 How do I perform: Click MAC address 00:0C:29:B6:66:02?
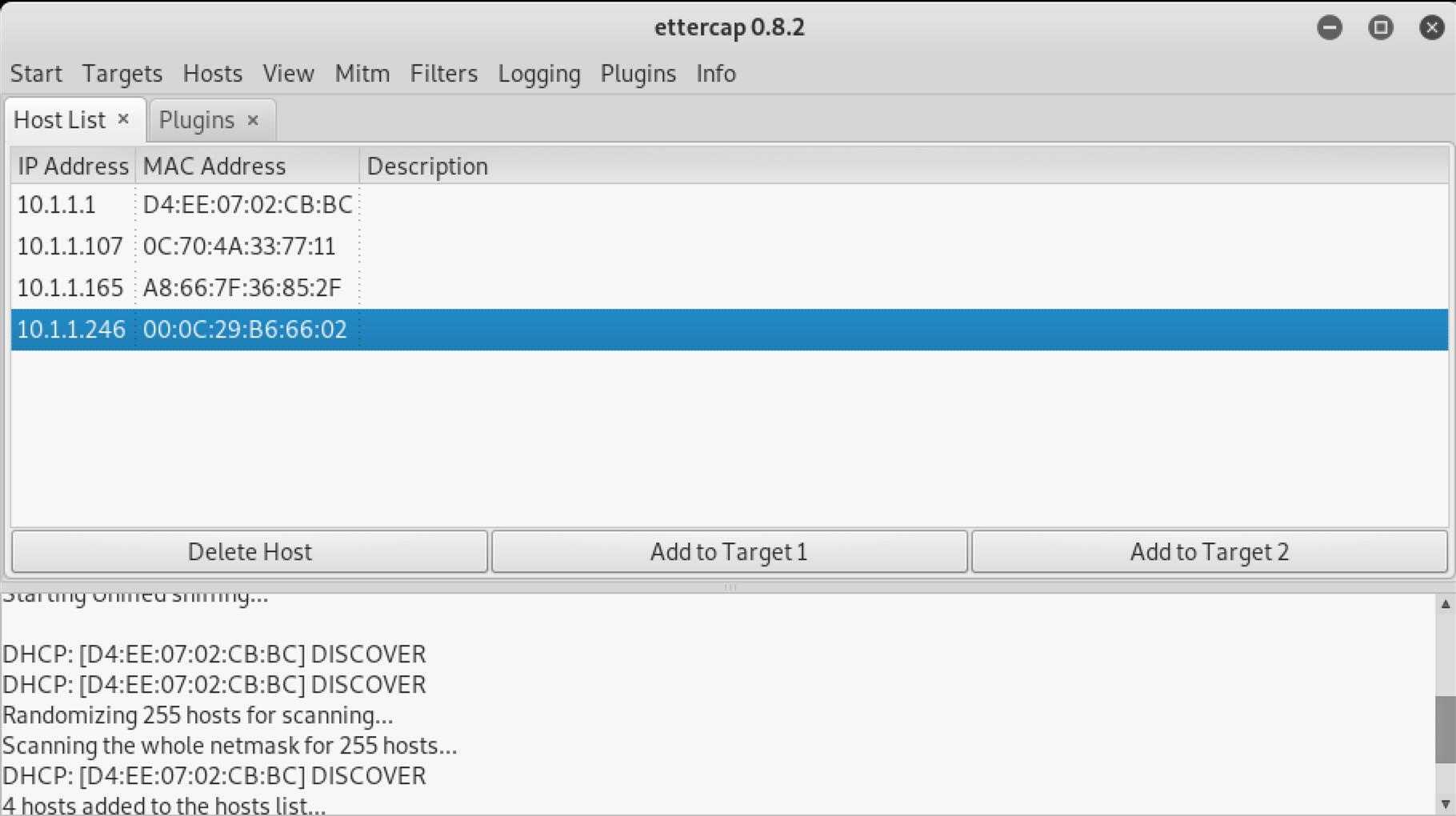coord(245,330)
